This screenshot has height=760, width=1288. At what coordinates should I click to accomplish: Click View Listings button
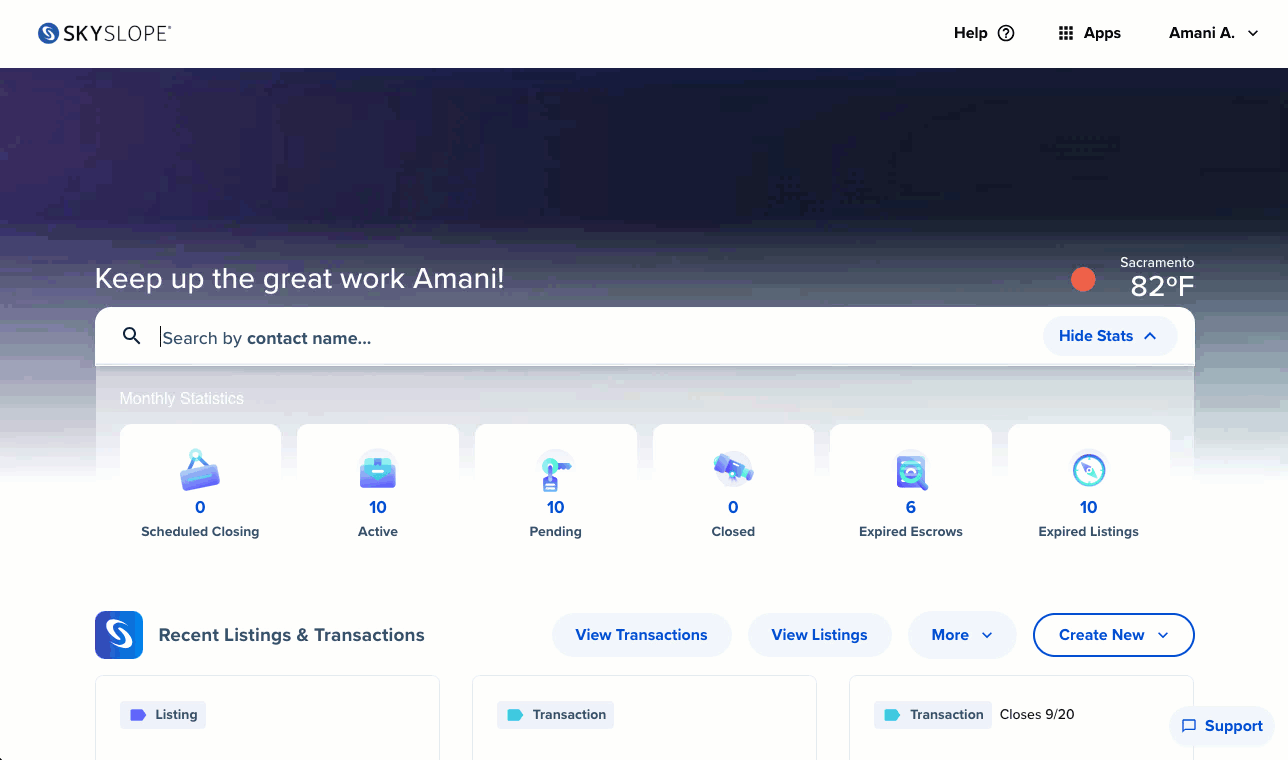pyautogui.click(x=819, y=635)
